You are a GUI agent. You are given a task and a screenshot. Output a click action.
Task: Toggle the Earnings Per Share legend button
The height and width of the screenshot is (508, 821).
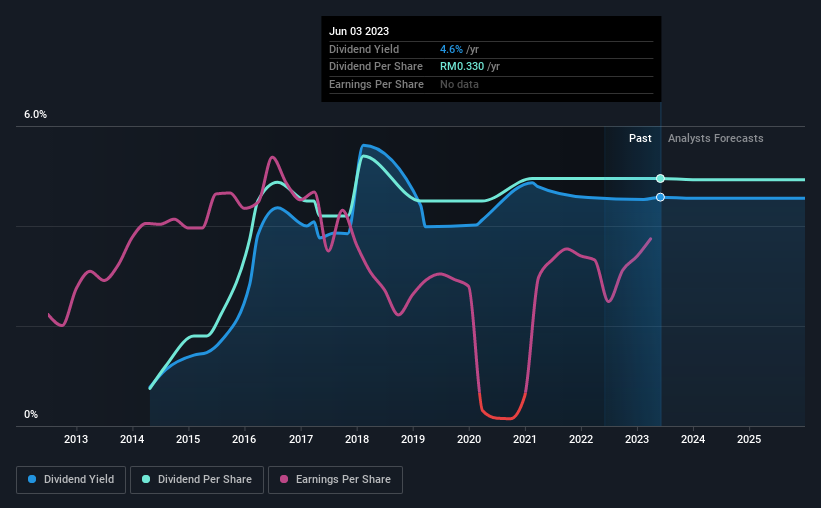click(x=335, y=480)
